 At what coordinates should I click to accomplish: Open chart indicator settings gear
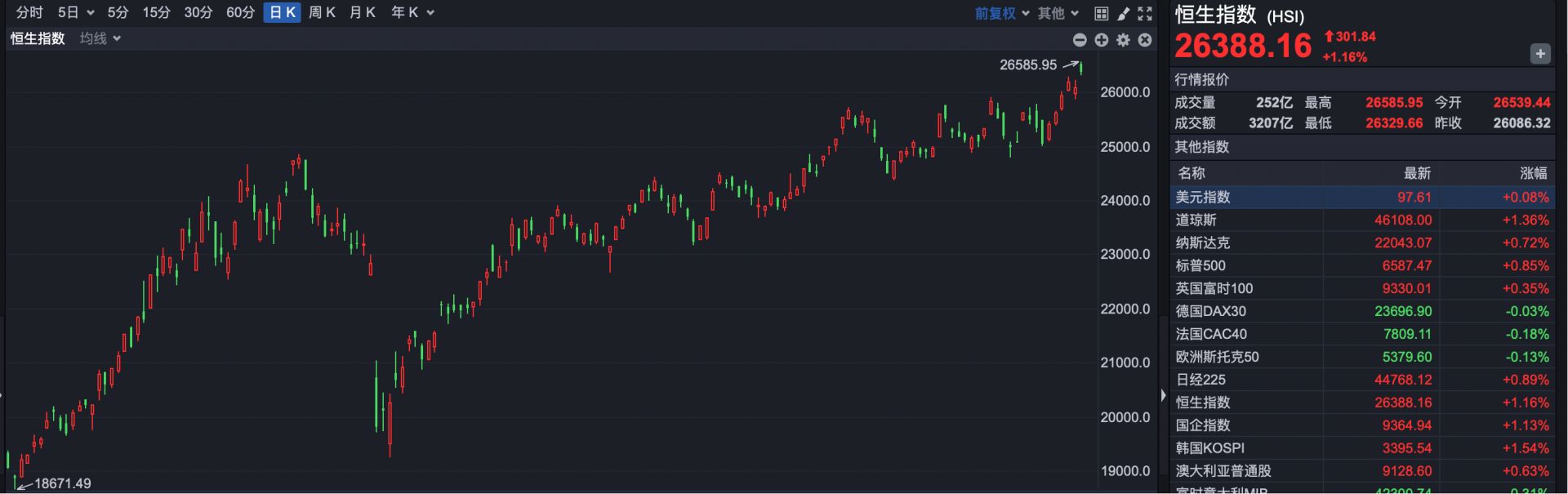tap(1123, 40)
